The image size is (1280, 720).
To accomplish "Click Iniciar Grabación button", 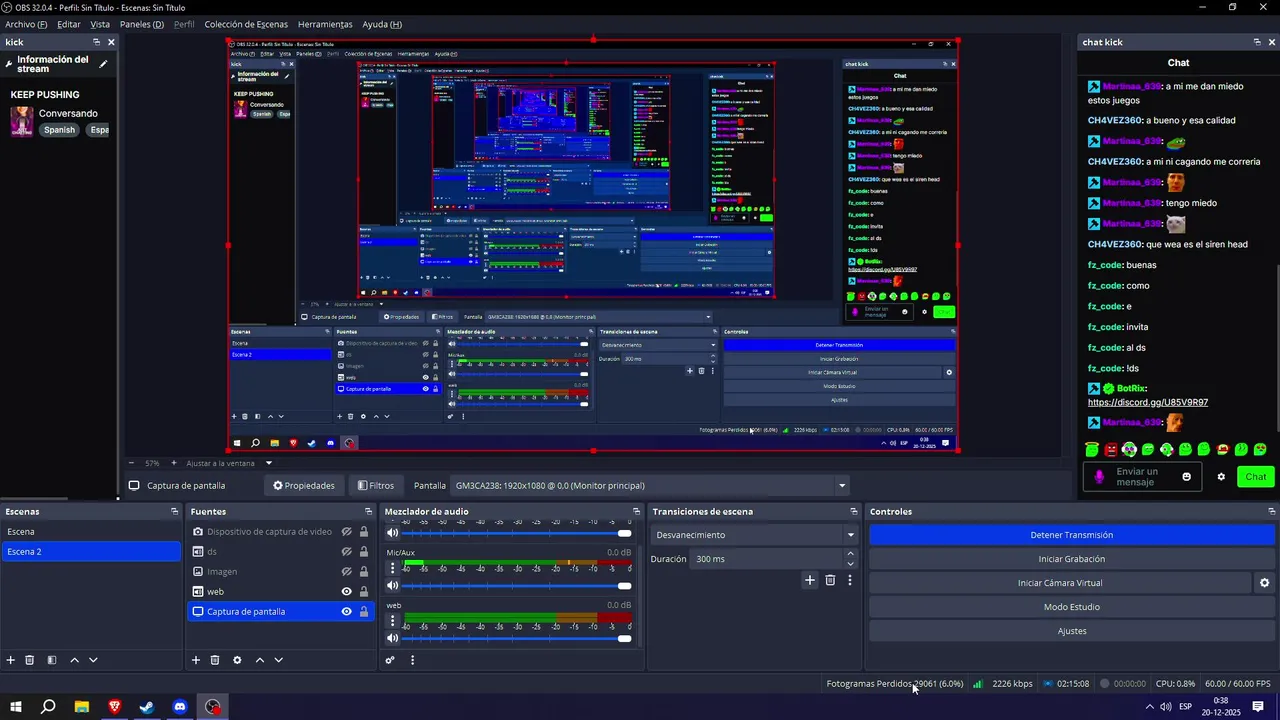I will point(1071,559).
